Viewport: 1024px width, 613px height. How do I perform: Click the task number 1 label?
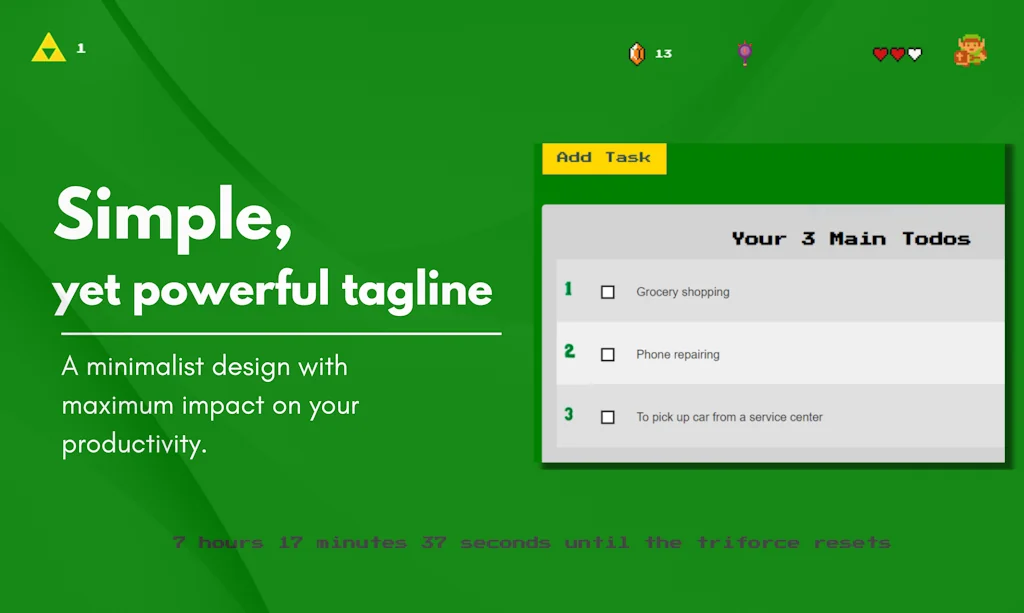coord(568,289)
